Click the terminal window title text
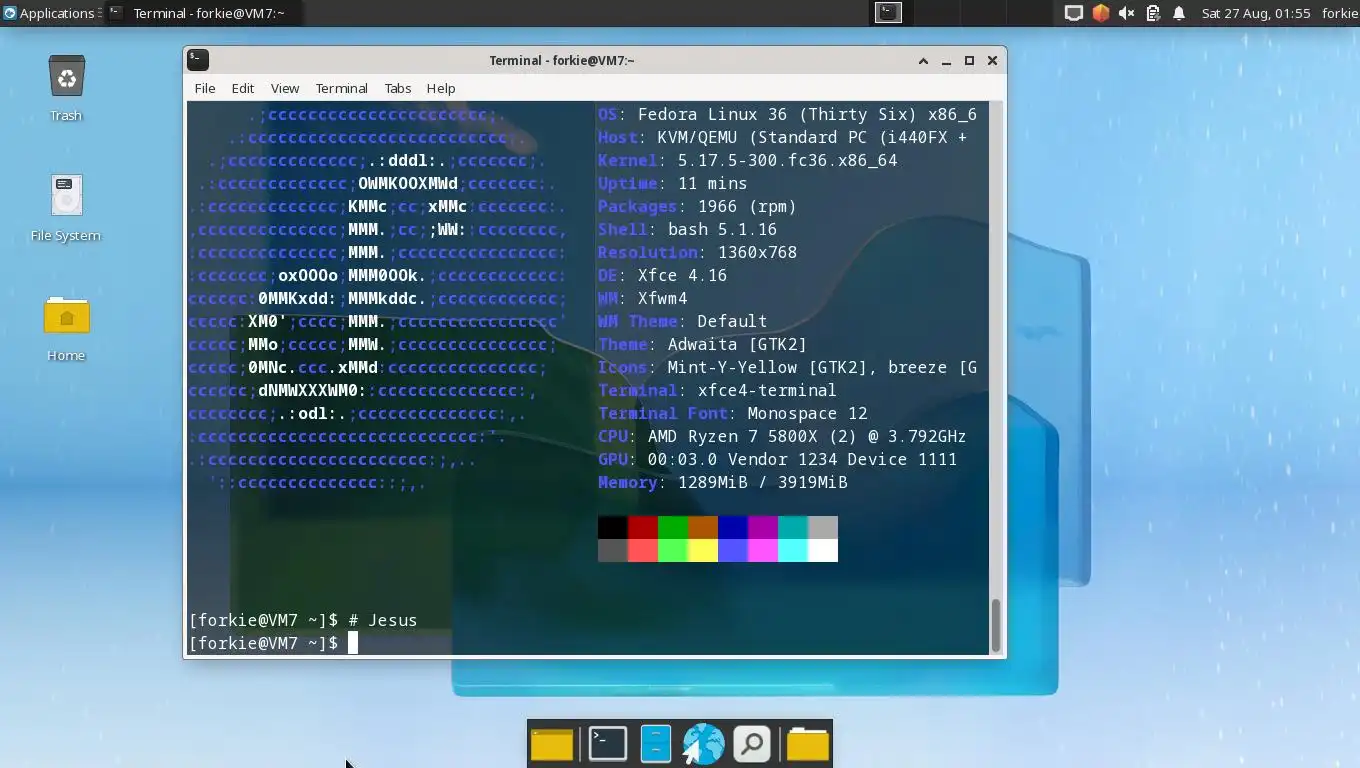Viewport: 1360px width, 768px height. click(562, 60)
